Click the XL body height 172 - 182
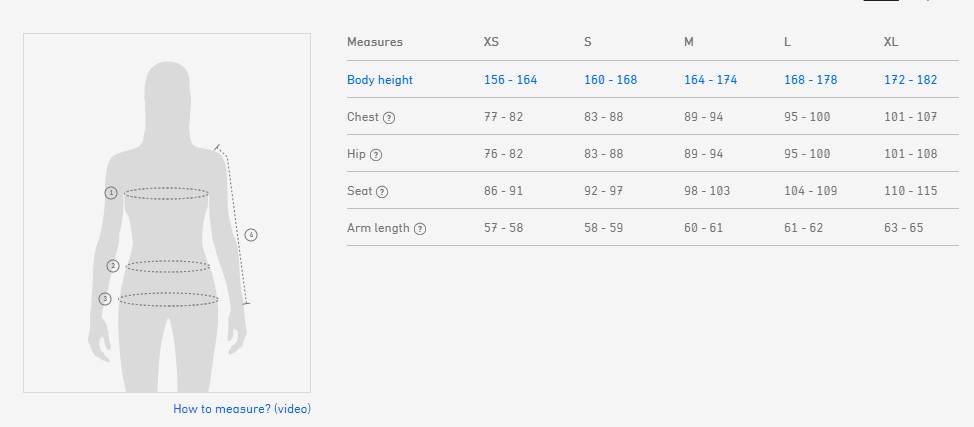The image size is (974, 427). click(x=910, y=80)
